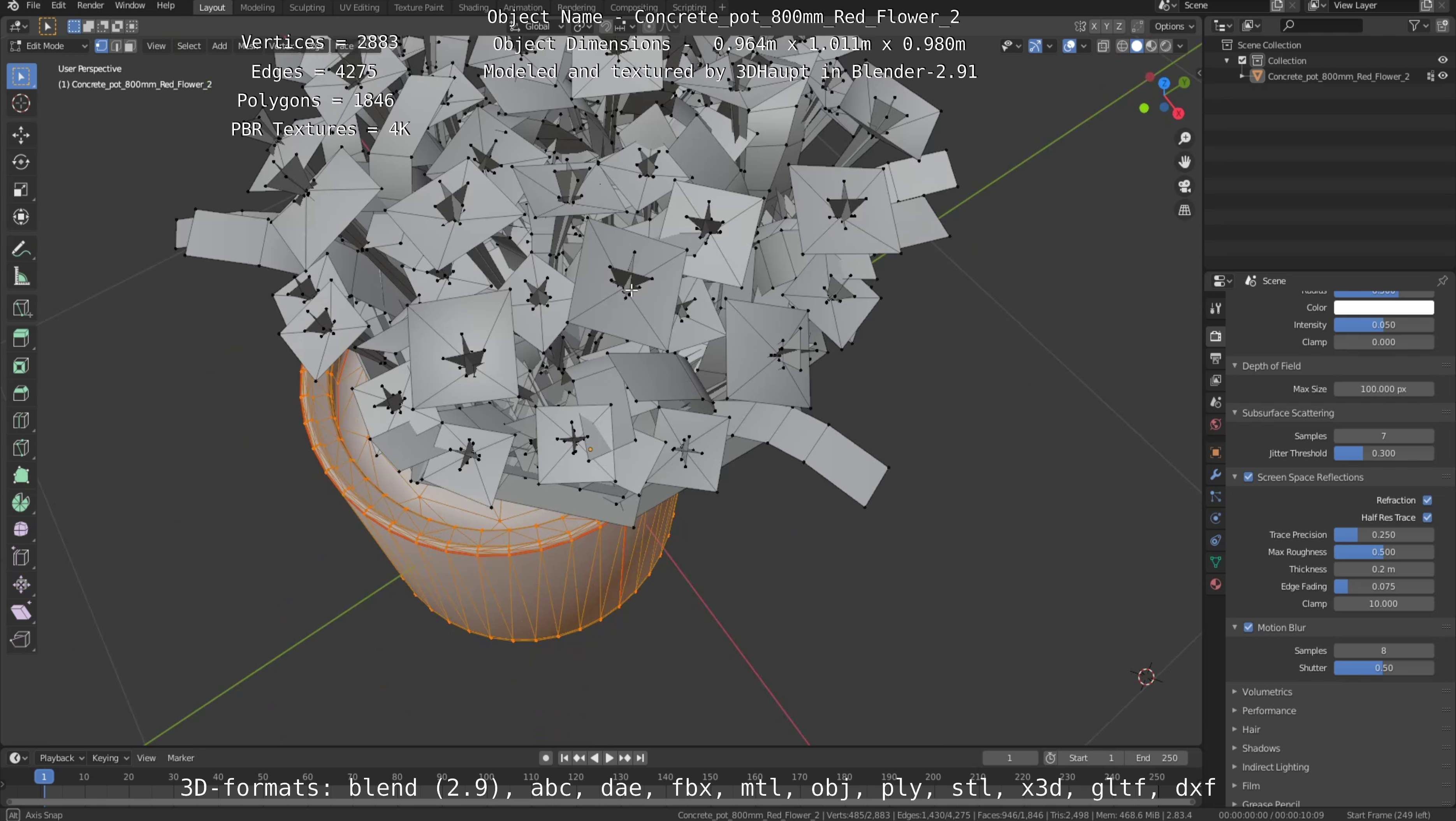1456x821 pixels.
Task: Select the Extrude Region tool
Action: click(21, 338)
